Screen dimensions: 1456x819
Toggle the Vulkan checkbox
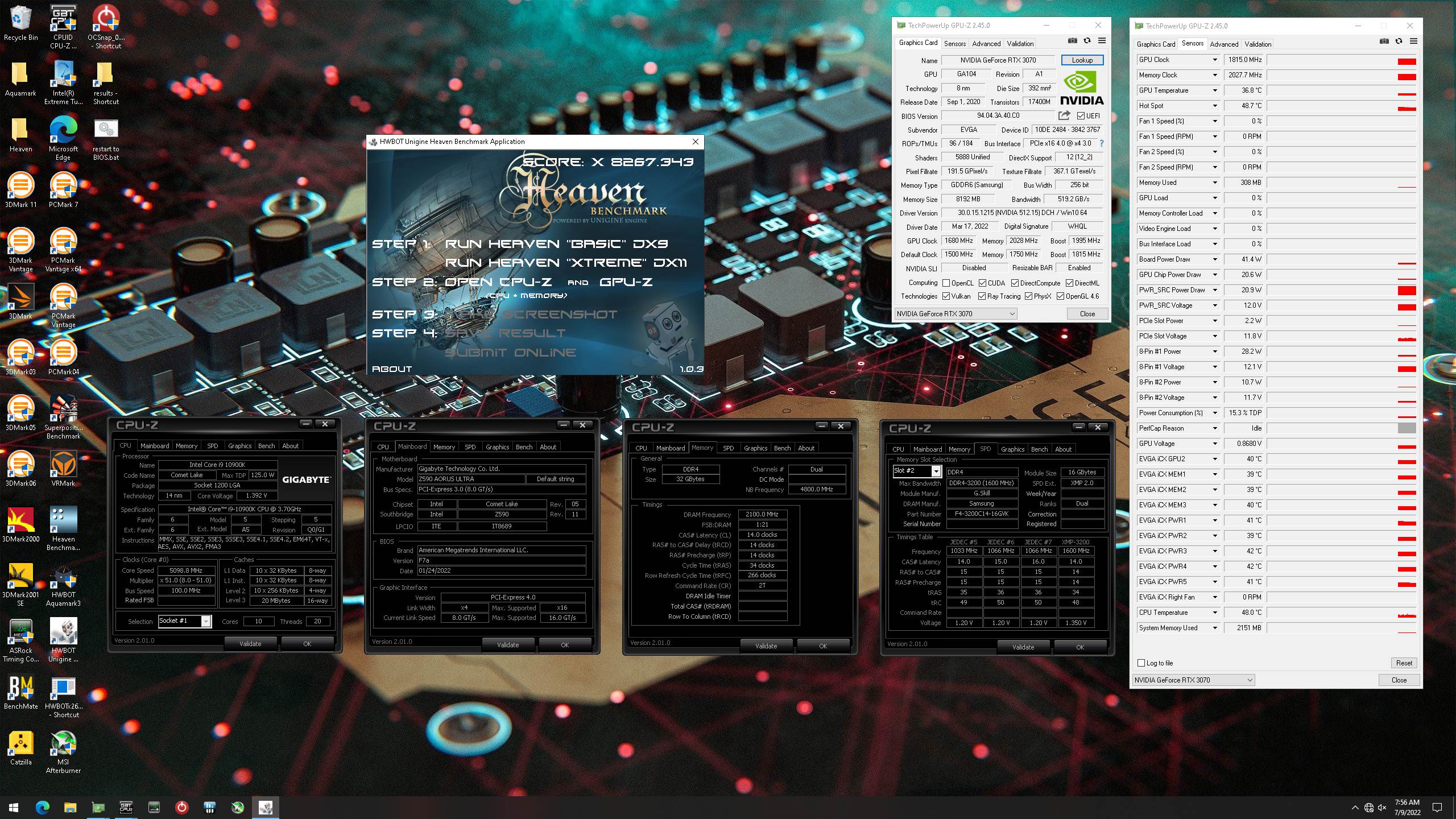coord(946,296)
